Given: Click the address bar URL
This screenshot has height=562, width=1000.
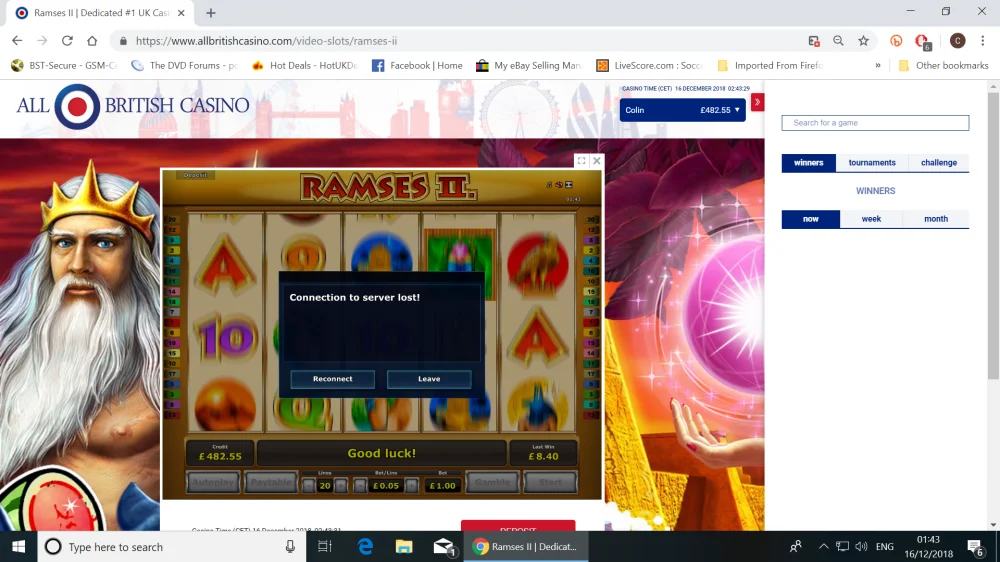Looking at the screenshot, I should (267, 41).
